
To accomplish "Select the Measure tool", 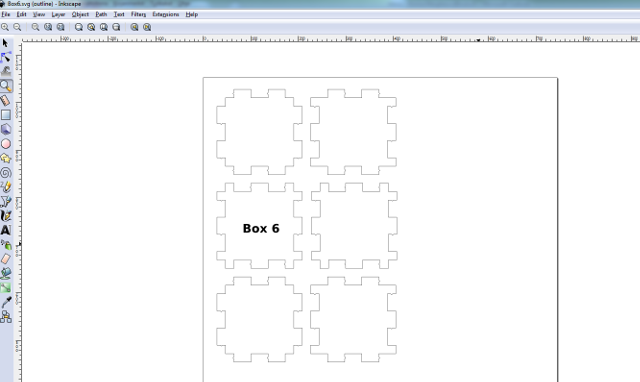I will pyautogui.click(x=6, y=100).
